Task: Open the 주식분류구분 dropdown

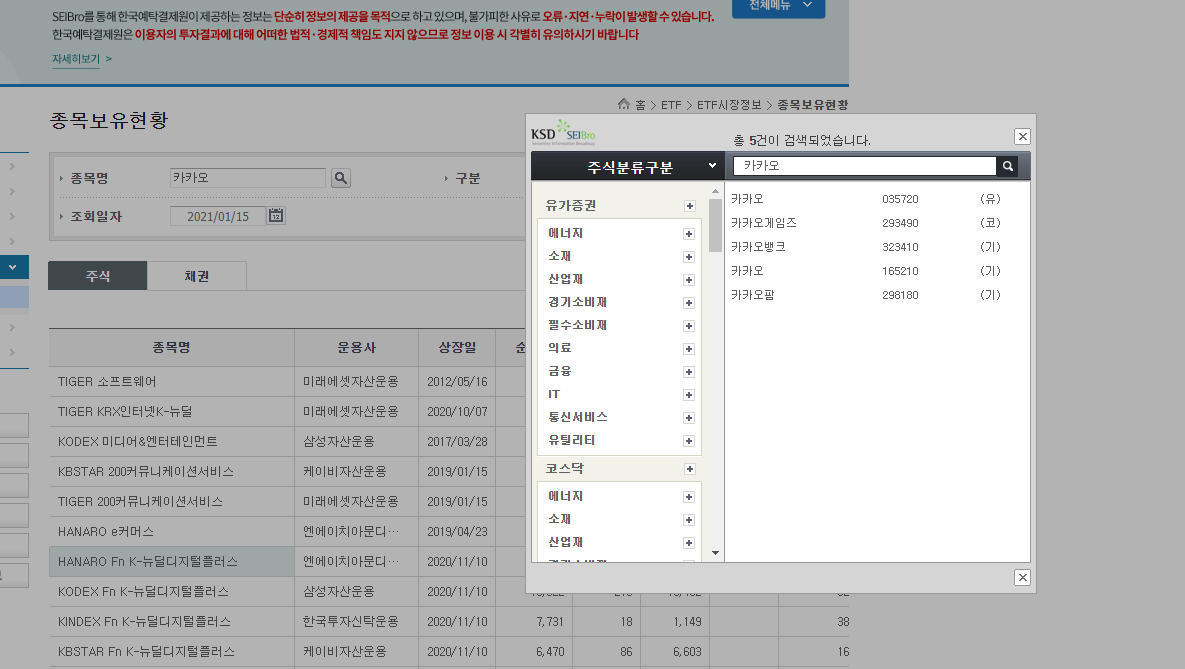Action: click(627, 166)
